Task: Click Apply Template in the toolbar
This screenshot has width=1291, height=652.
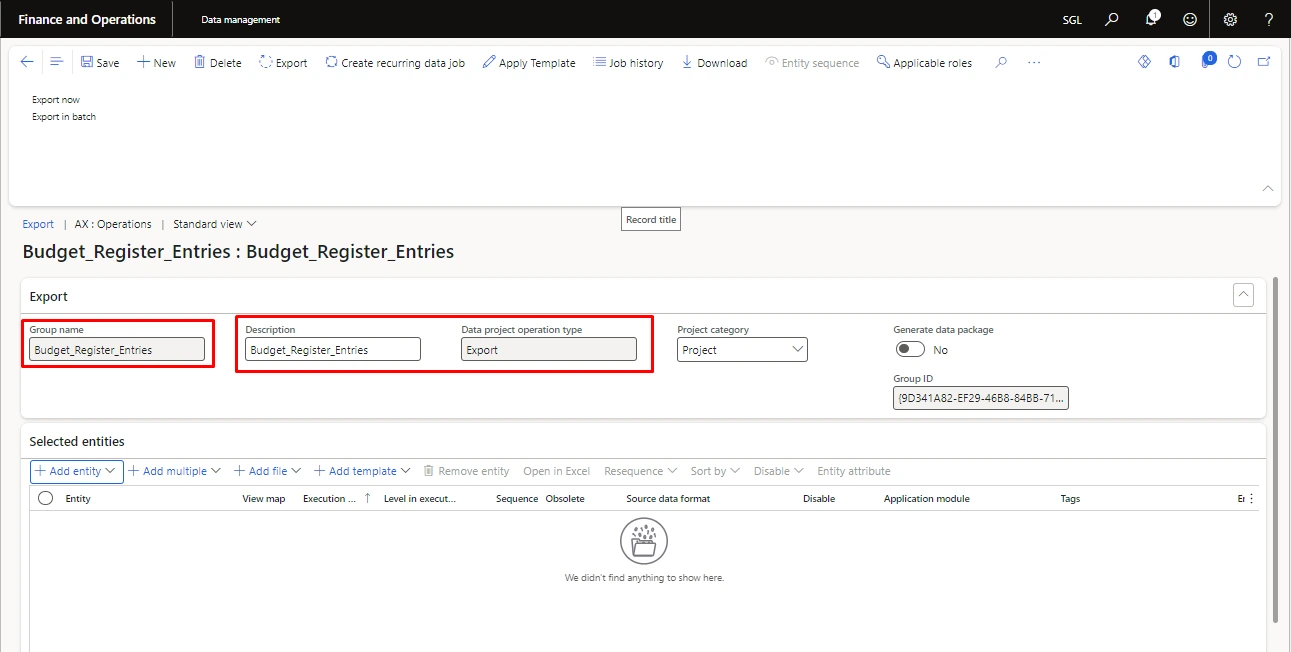Action: tap(529, 62)
